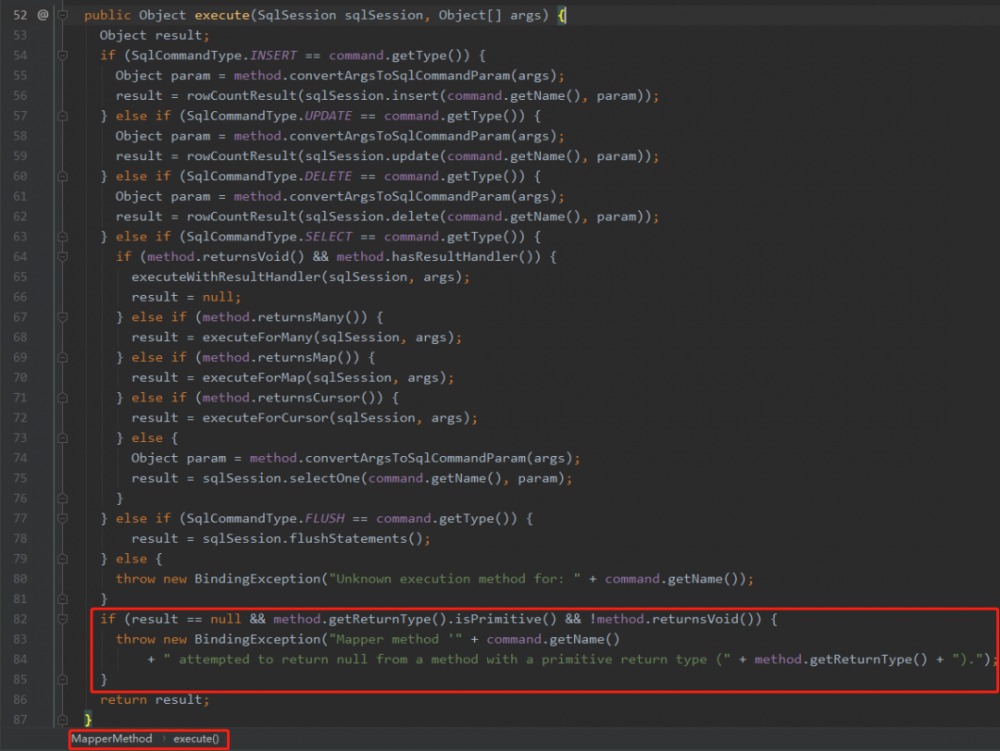Click the INSERT constant on line 54
1000x751 pixels.
(x=274, y=55)
